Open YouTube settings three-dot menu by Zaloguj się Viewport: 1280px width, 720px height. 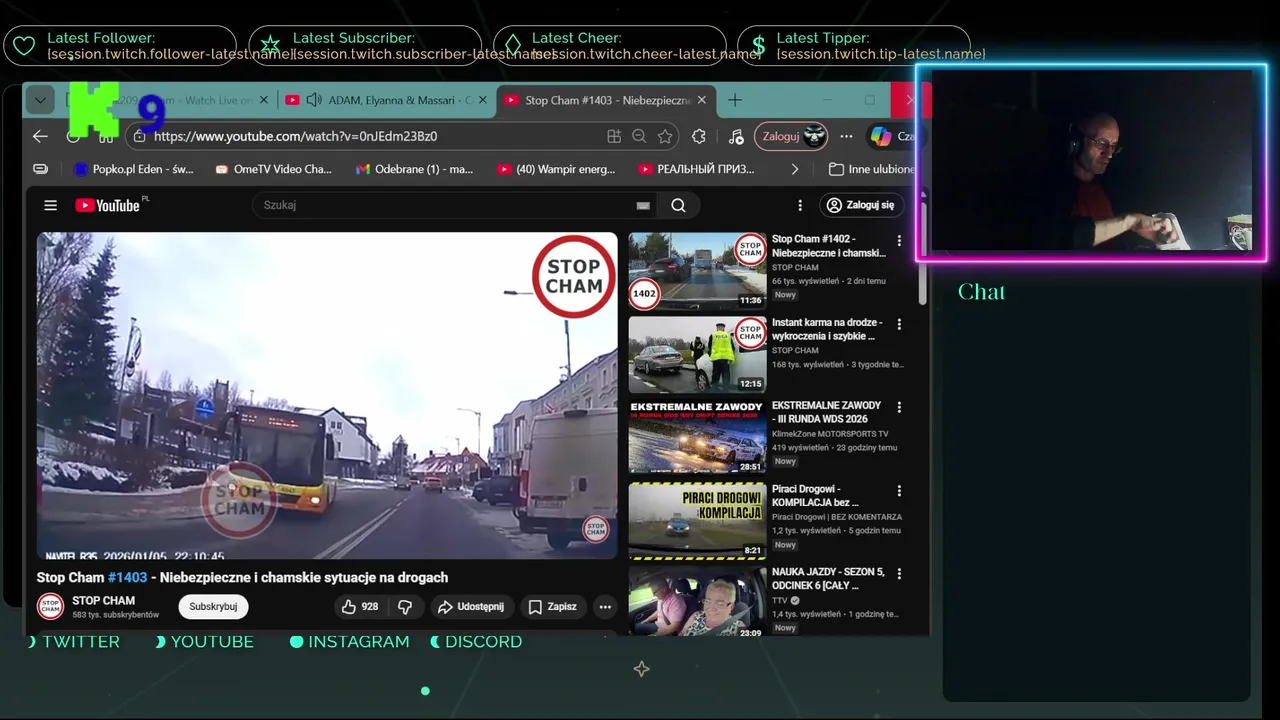(799, 205)
